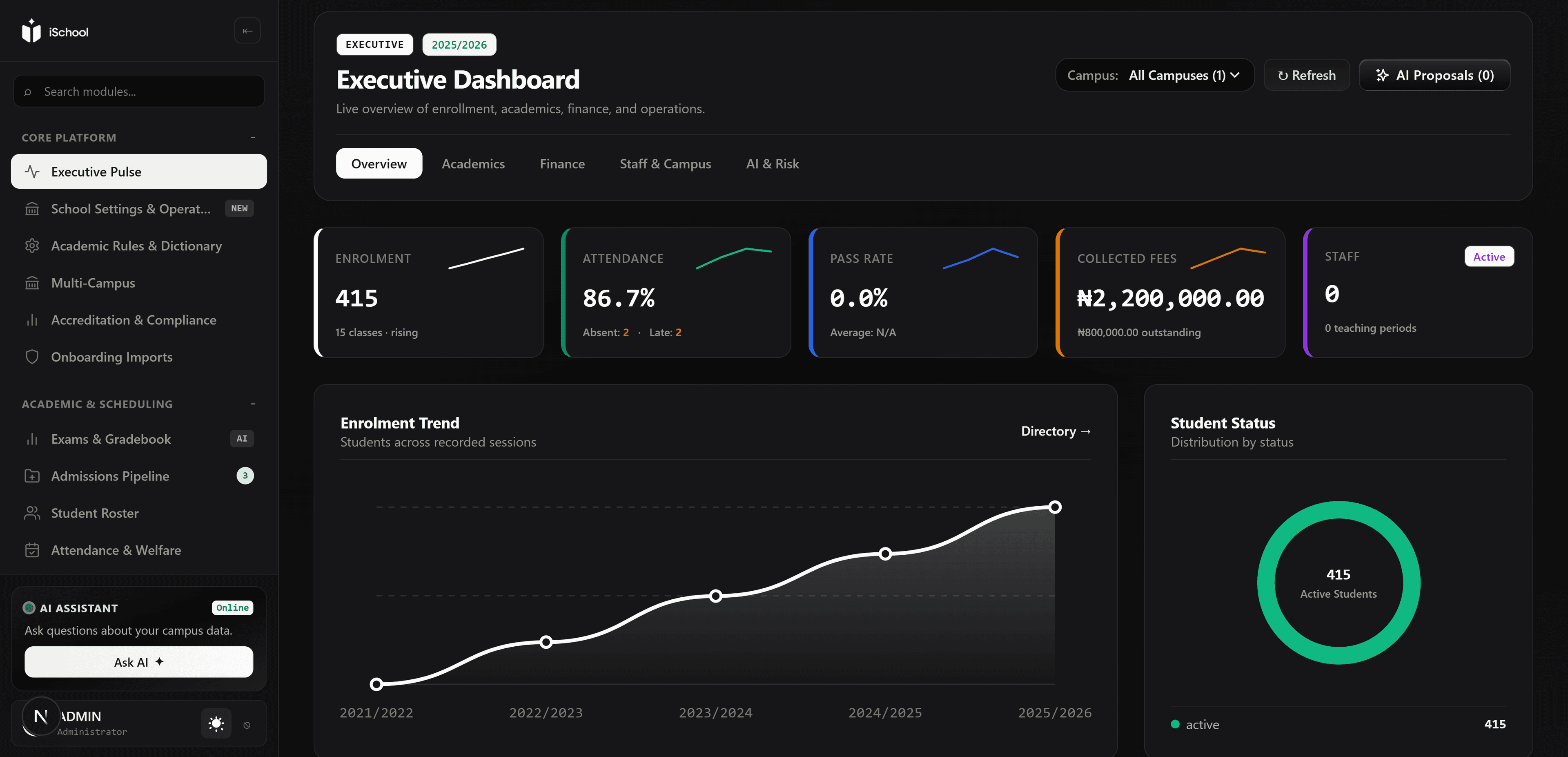The height and width of the screenshot is (757, 1568).
Task: Click the ₦800,000.00 outstanding text
Action: coord(1138,333)
